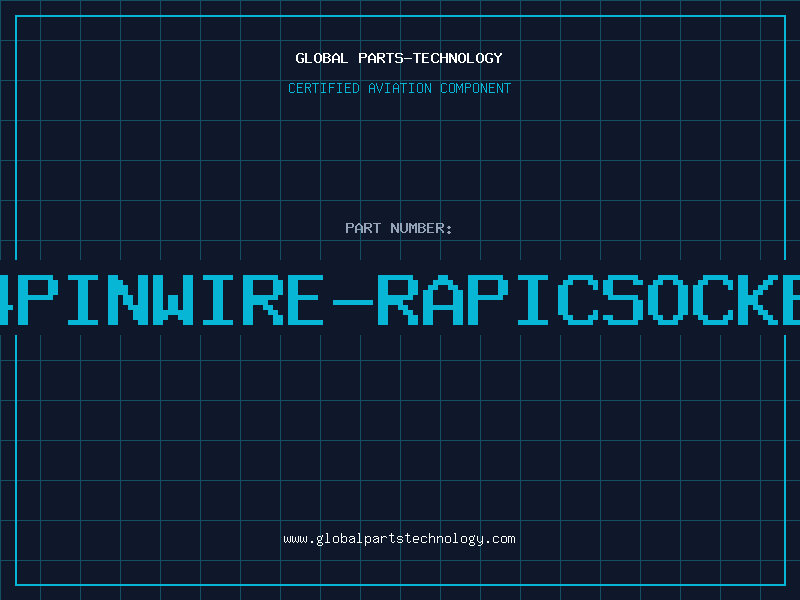Click the word PART in the label
800x600 pixels.
click(x=362, y=228)
